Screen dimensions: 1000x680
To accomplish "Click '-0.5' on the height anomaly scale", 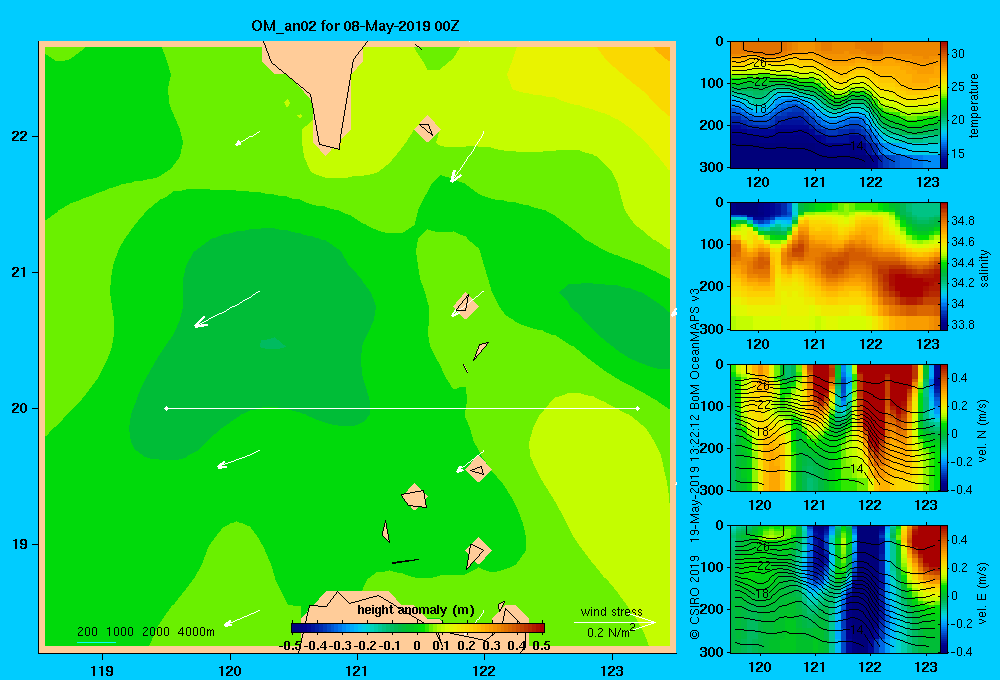I will point(290,646).
